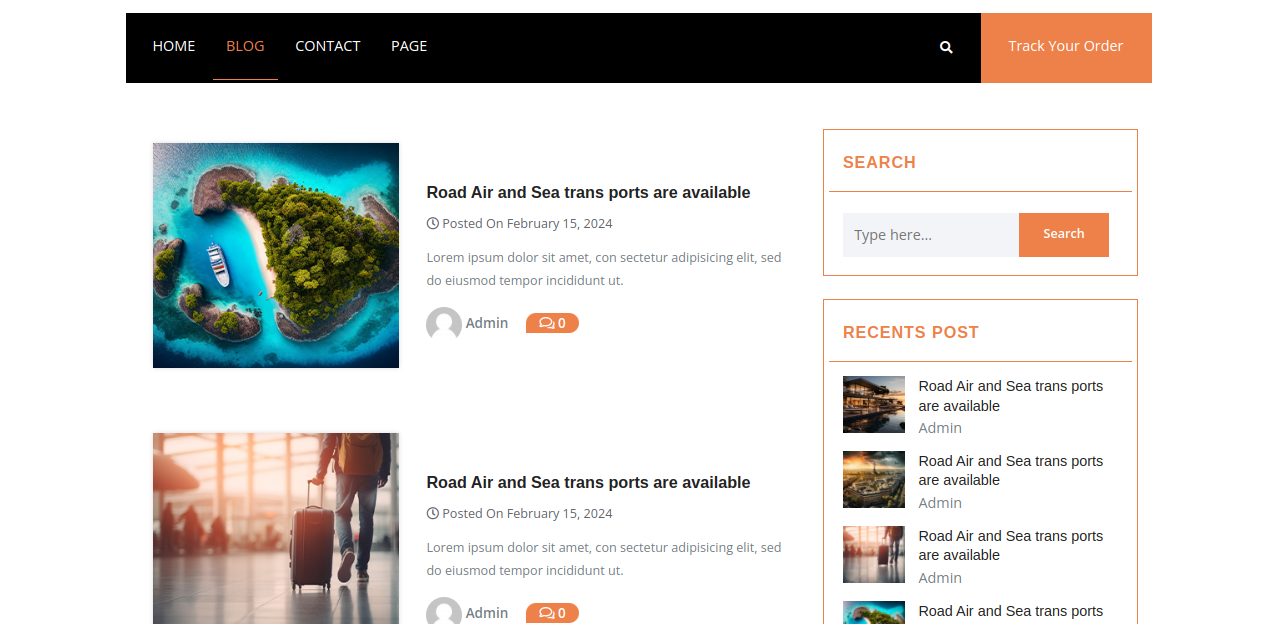Go to the CONTACT page
The image size is (1279, 624).
click(327, 46)
